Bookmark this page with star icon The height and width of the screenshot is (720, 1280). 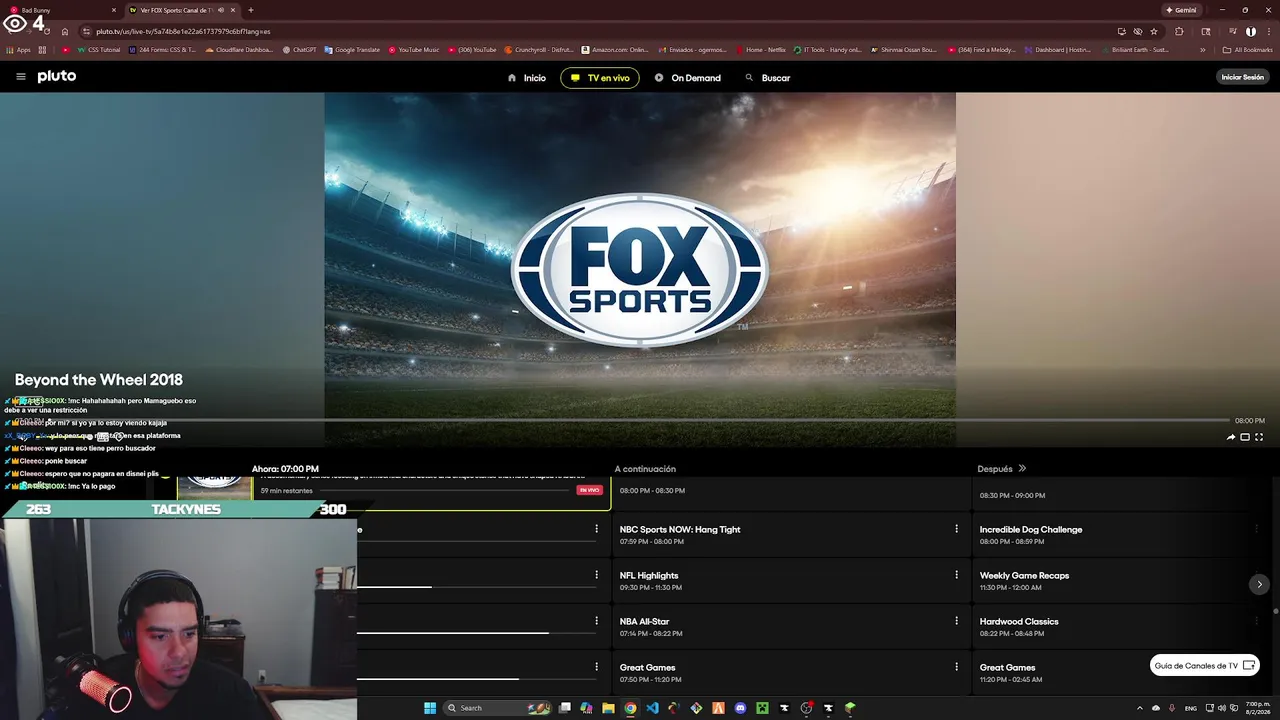click(1154, 31)
